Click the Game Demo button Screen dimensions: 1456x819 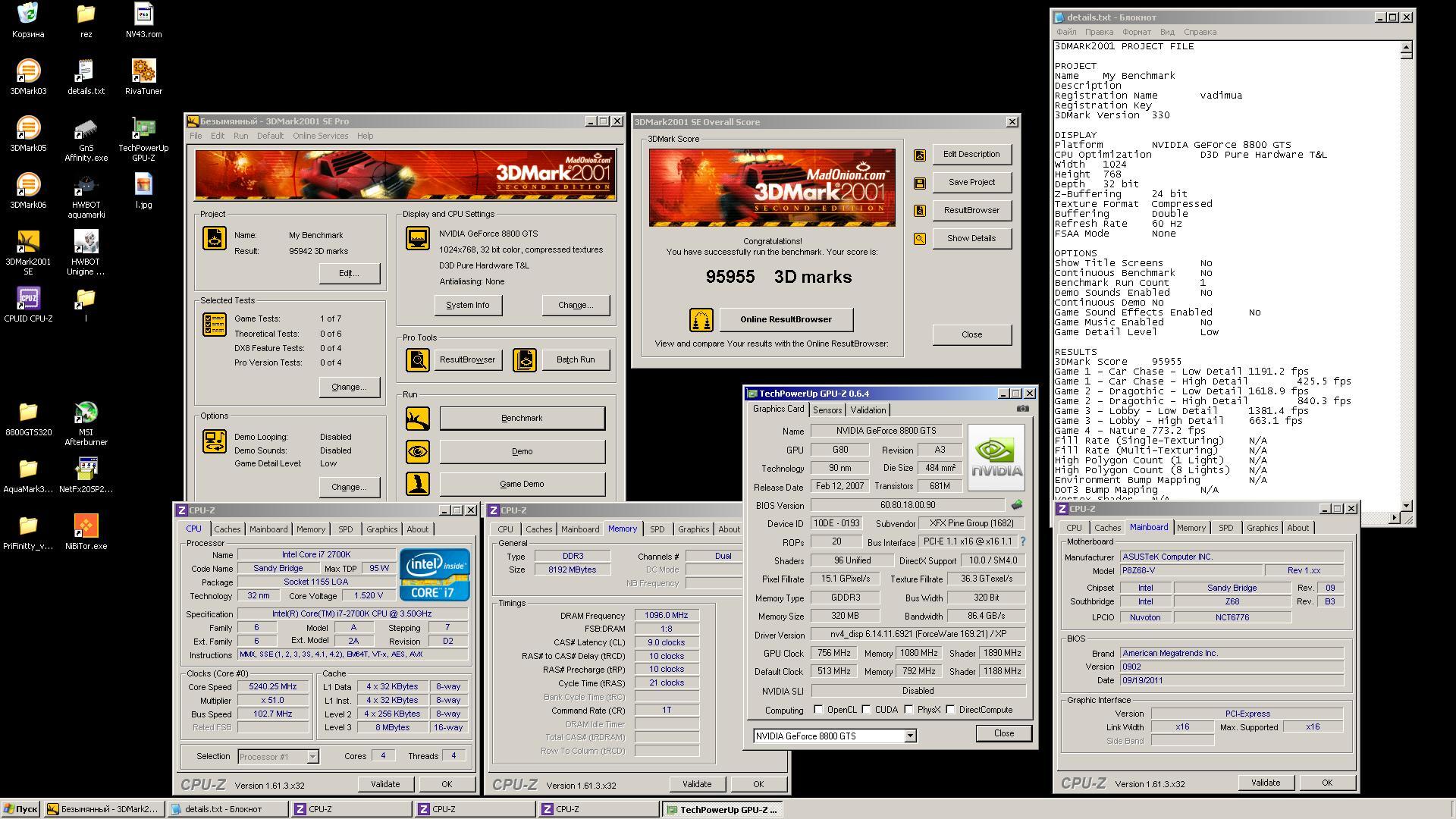tap(522, 485)
